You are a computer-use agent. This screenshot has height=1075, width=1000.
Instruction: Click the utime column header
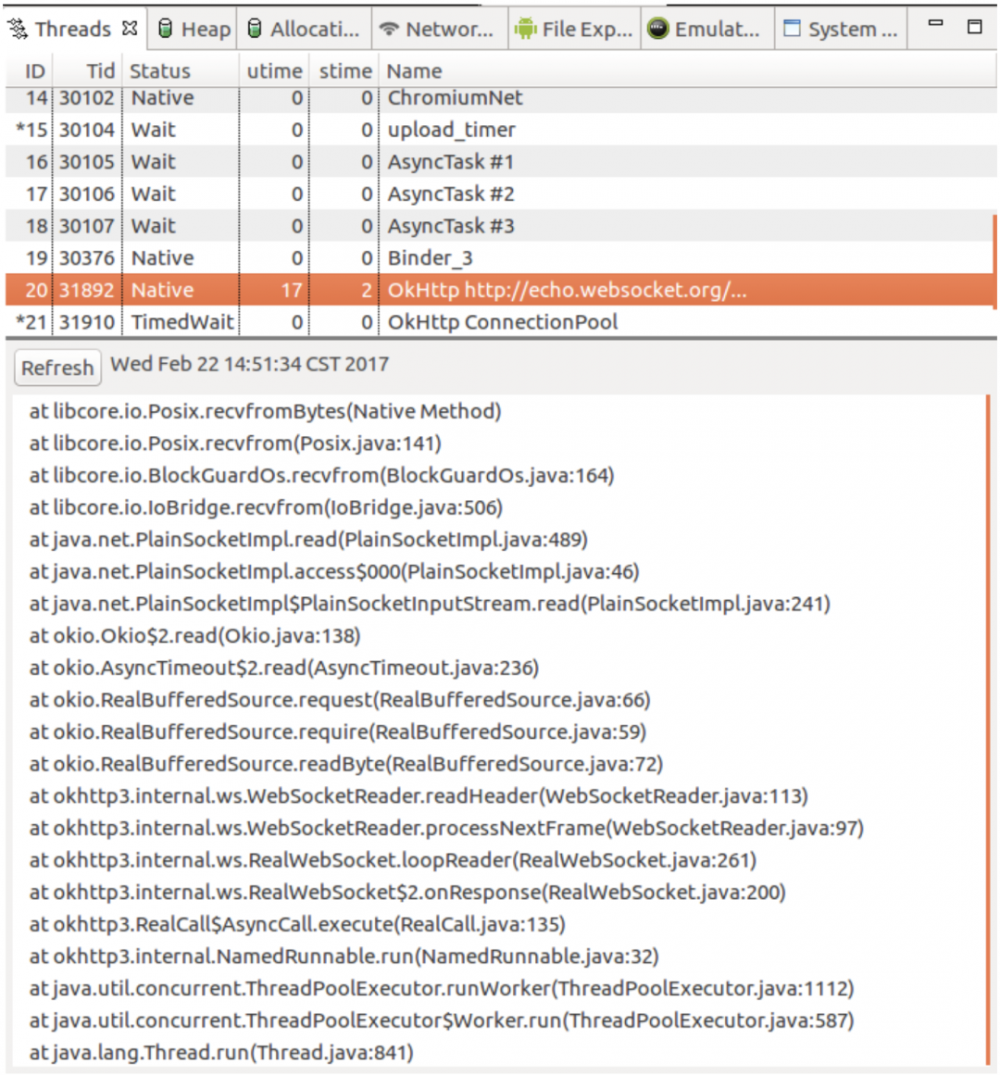click(274, 71)
